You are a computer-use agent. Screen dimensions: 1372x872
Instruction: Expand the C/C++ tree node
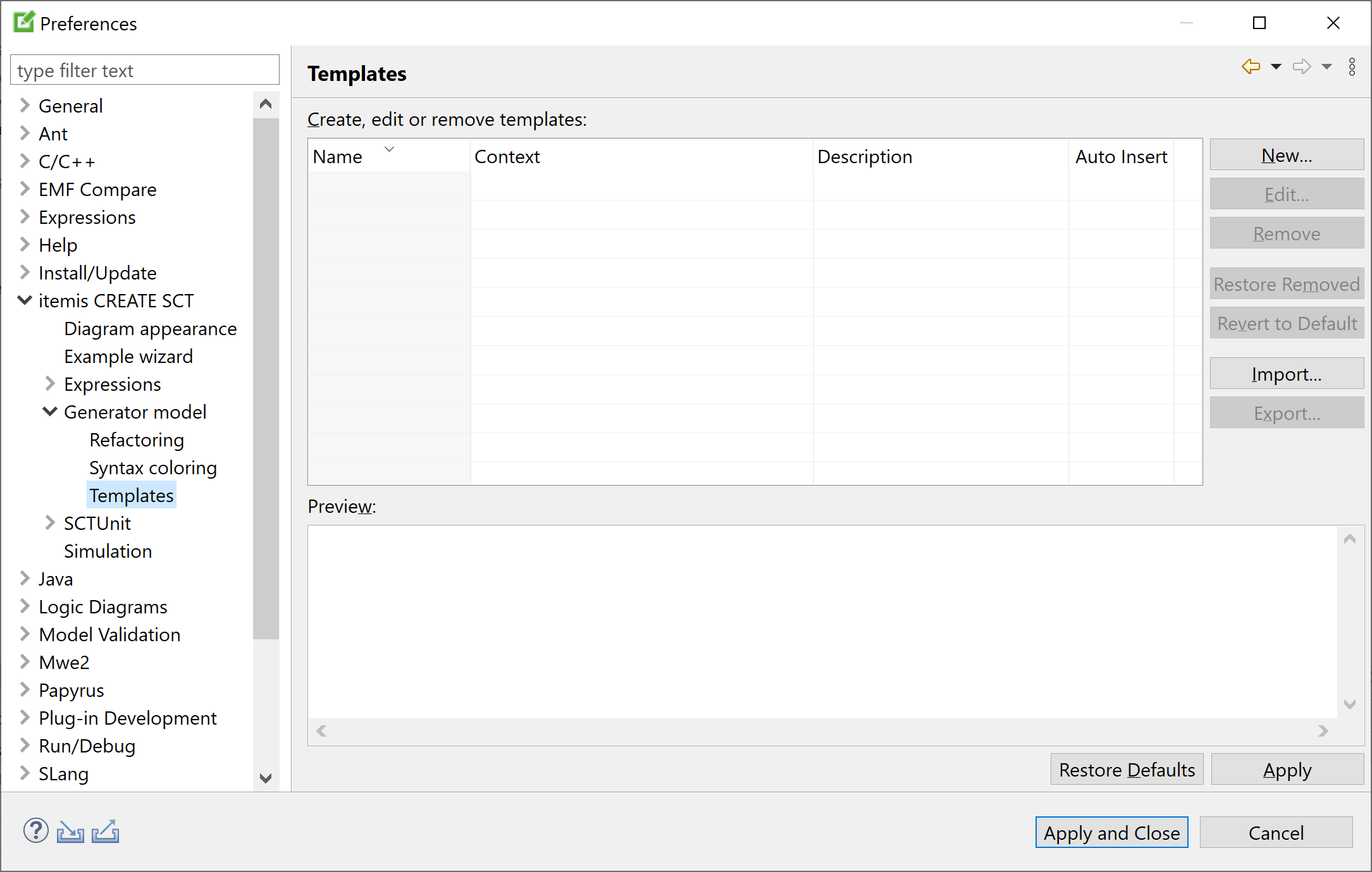(25, 161)
